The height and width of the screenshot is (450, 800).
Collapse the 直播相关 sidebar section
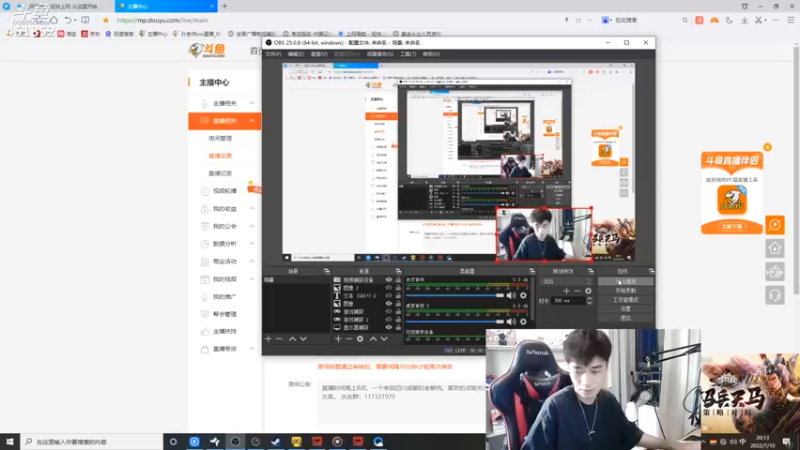click(x=252, y=120)
